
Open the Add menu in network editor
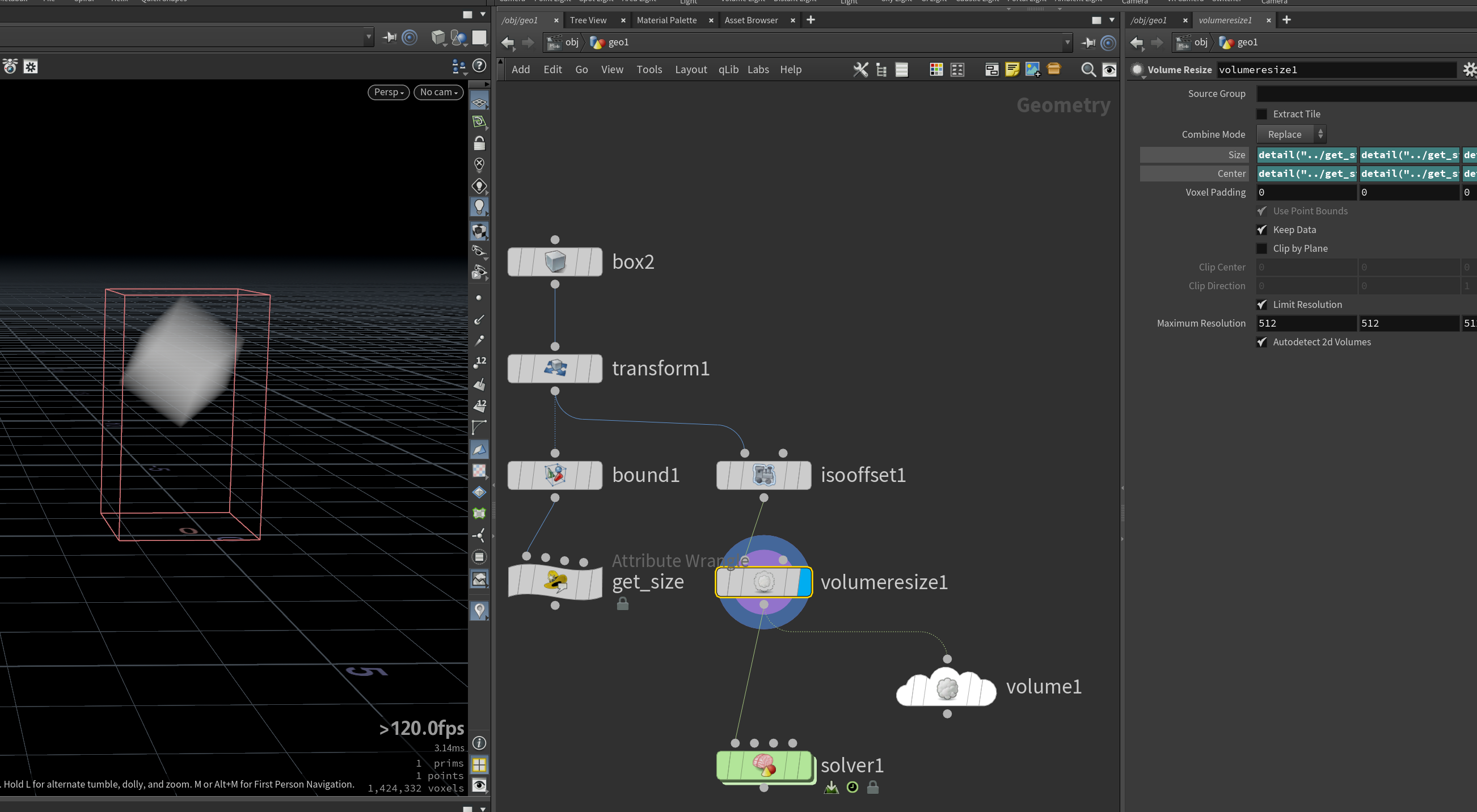521,69
